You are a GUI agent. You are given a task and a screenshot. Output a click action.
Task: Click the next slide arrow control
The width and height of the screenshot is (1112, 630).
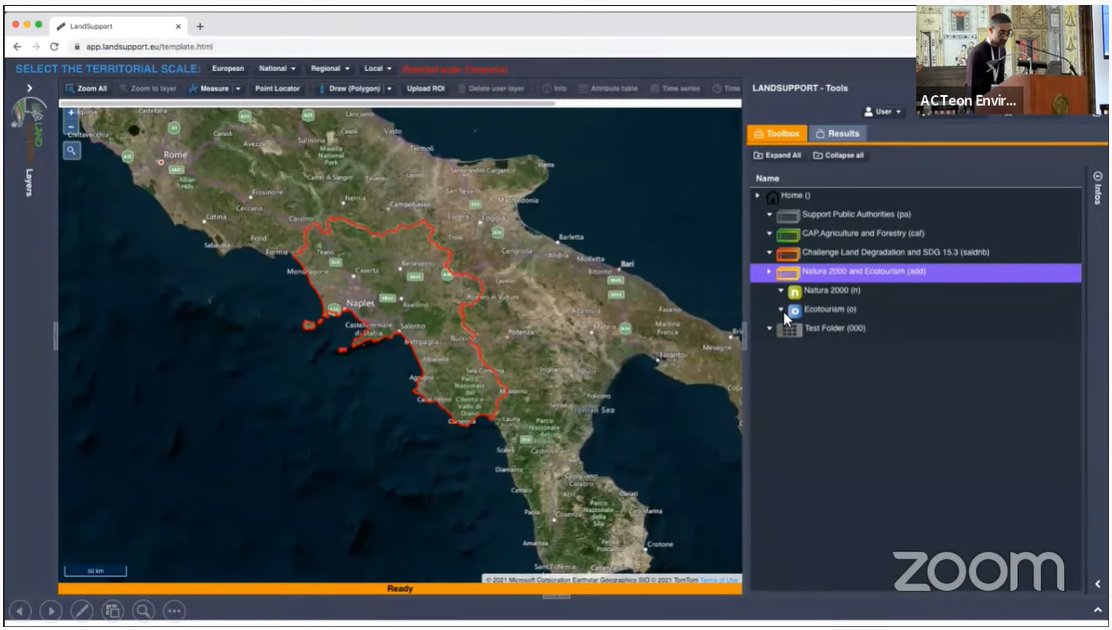50,610
